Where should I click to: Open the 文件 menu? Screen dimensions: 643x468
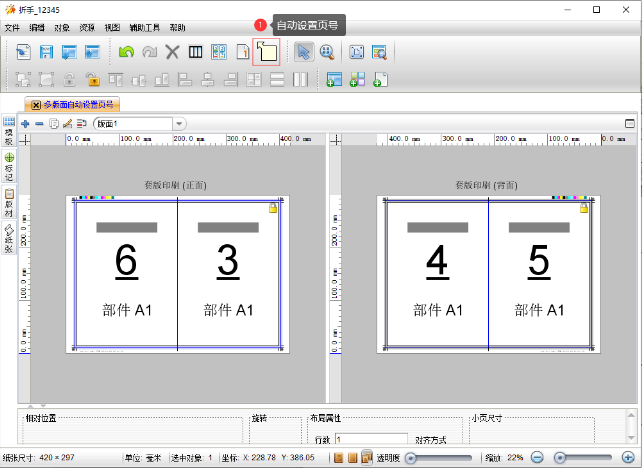click(12, 27)
